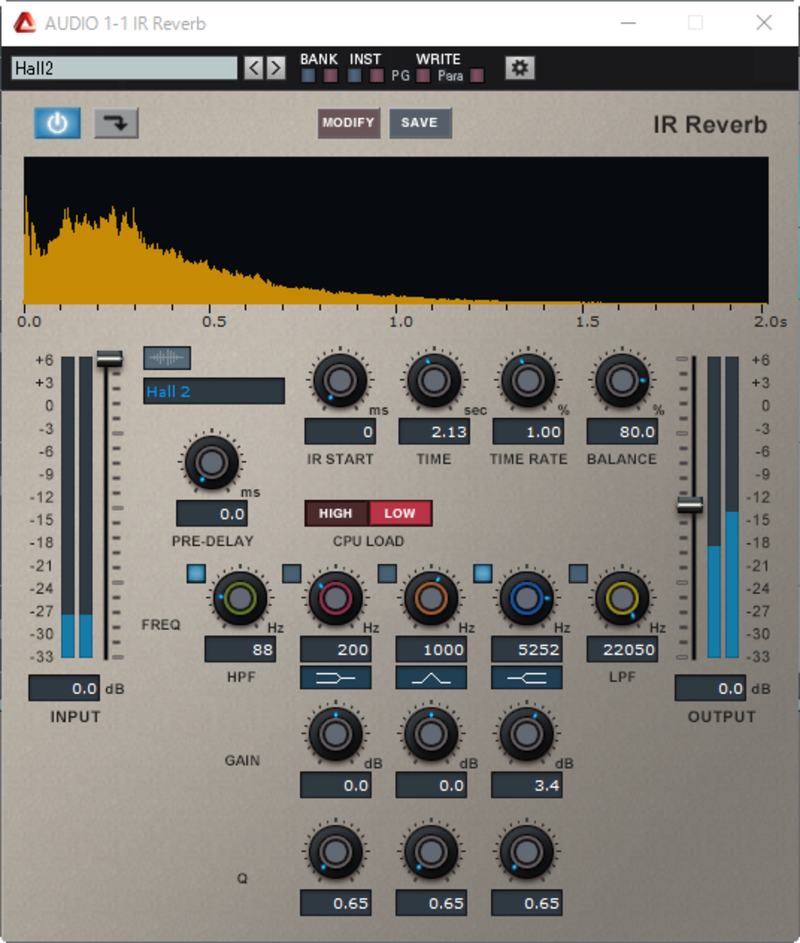Toggle the 1000 Hz band enable square
This screenshot has height=943, width=800.
[x=387, y=573]
